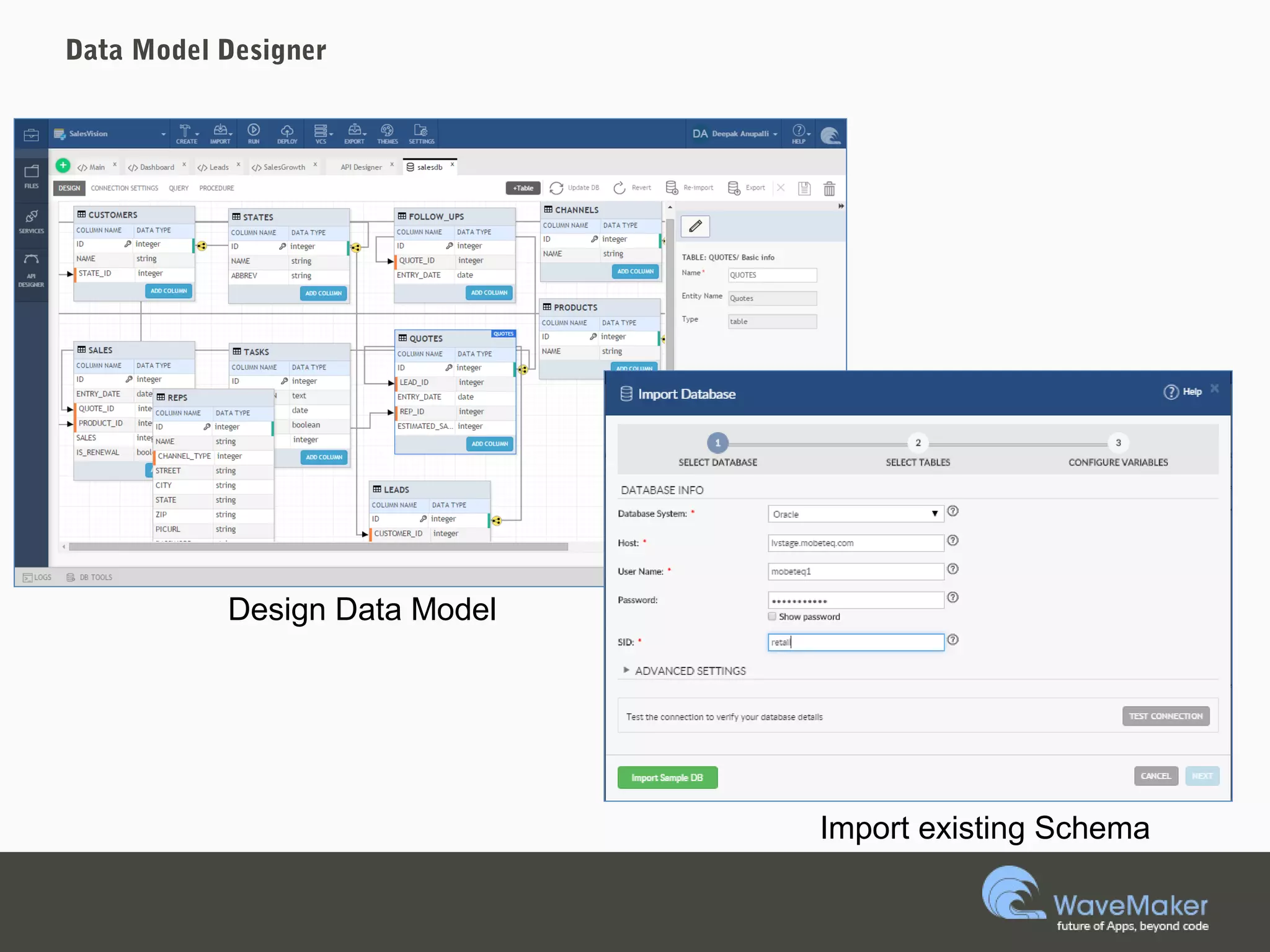Open the Connection Settings tab
This screenshot has height=952, width=1270.
[x=125, y=188]
